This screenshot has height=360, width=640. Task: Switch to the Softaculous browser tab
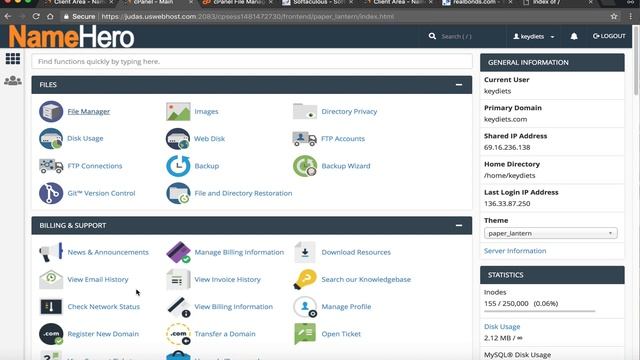318,3
